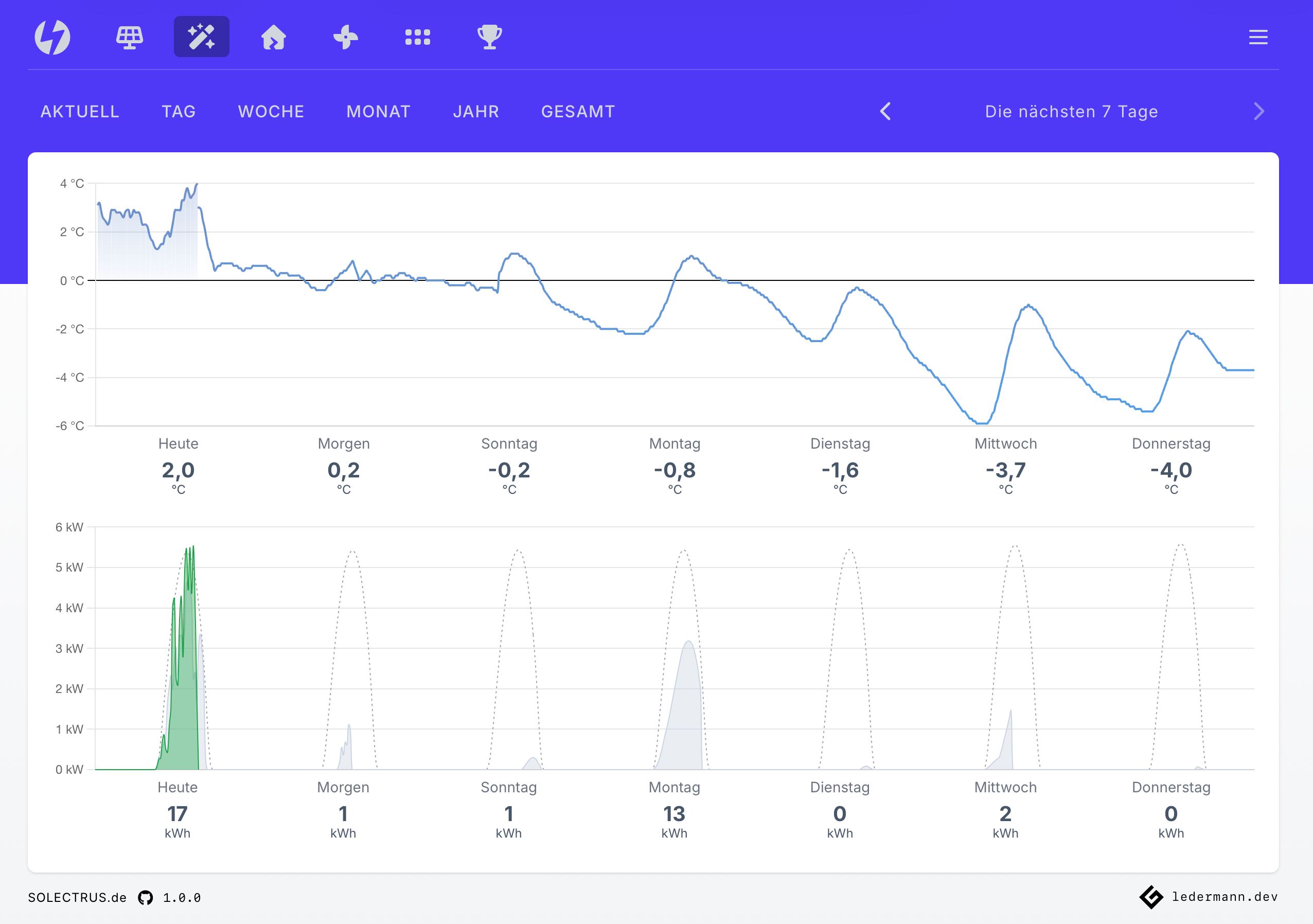1313x924 pixels.
Task: Open the WOCHE view
Action: click(271, 112)
